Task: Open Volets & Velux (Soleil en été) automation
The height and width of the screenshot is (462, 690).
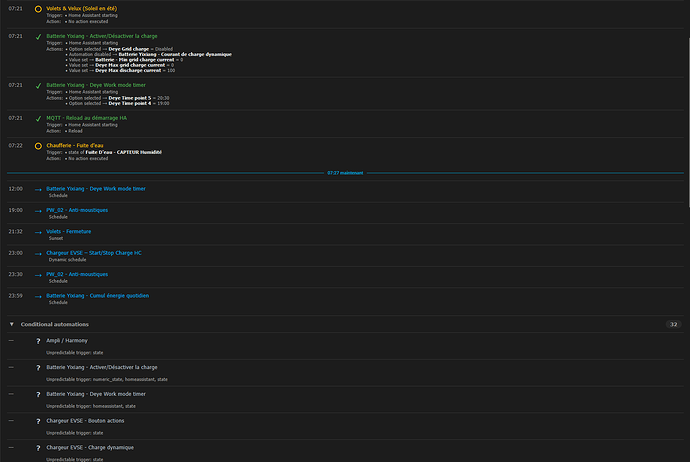Action: tap(82, 8)
